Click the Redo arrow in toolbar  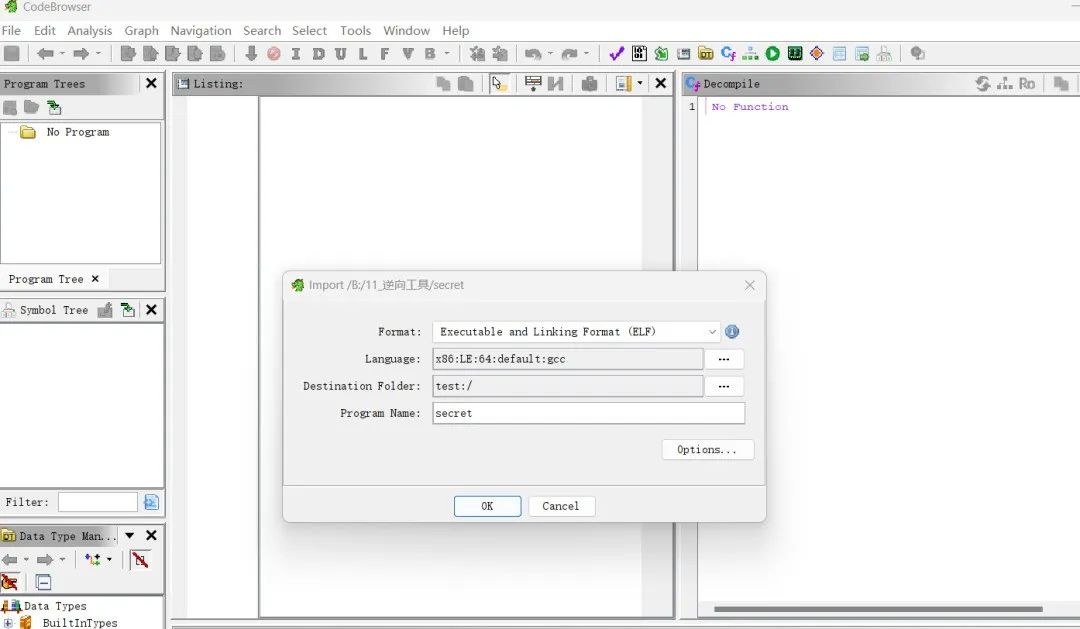coord(569,54)
